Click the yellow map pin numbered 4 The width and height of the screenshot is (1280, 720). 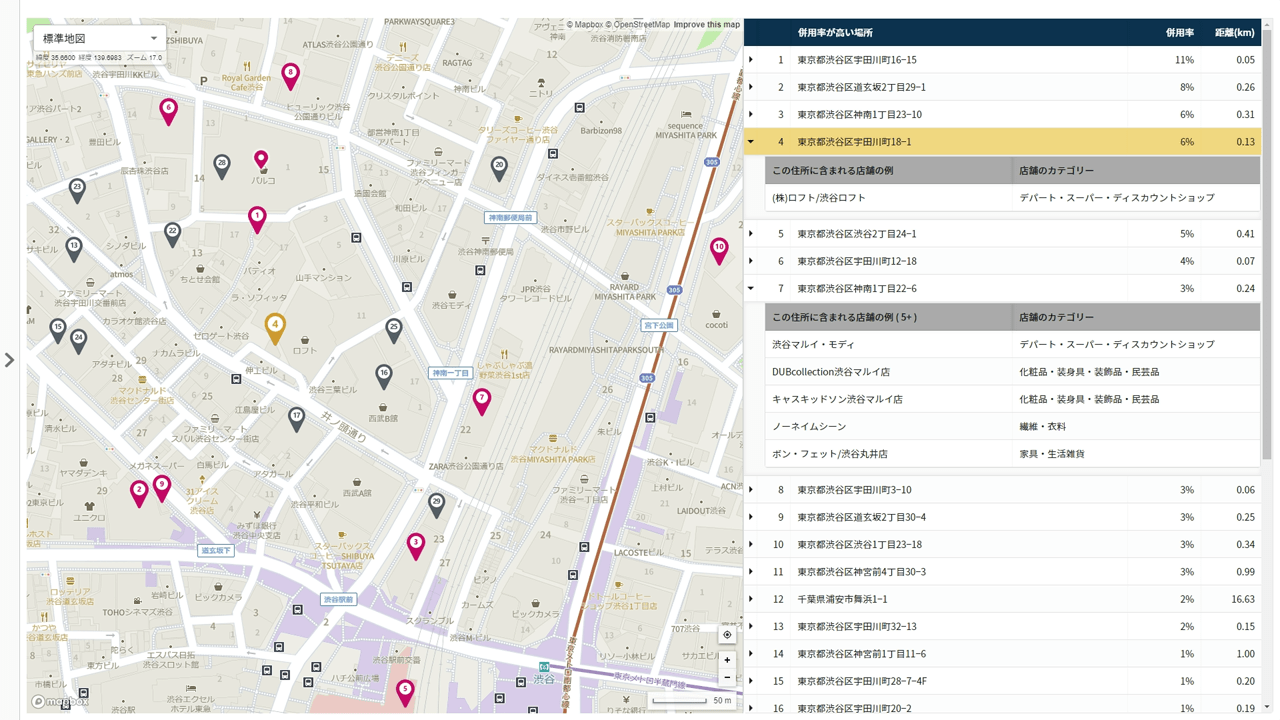click(x=275, y=326)
